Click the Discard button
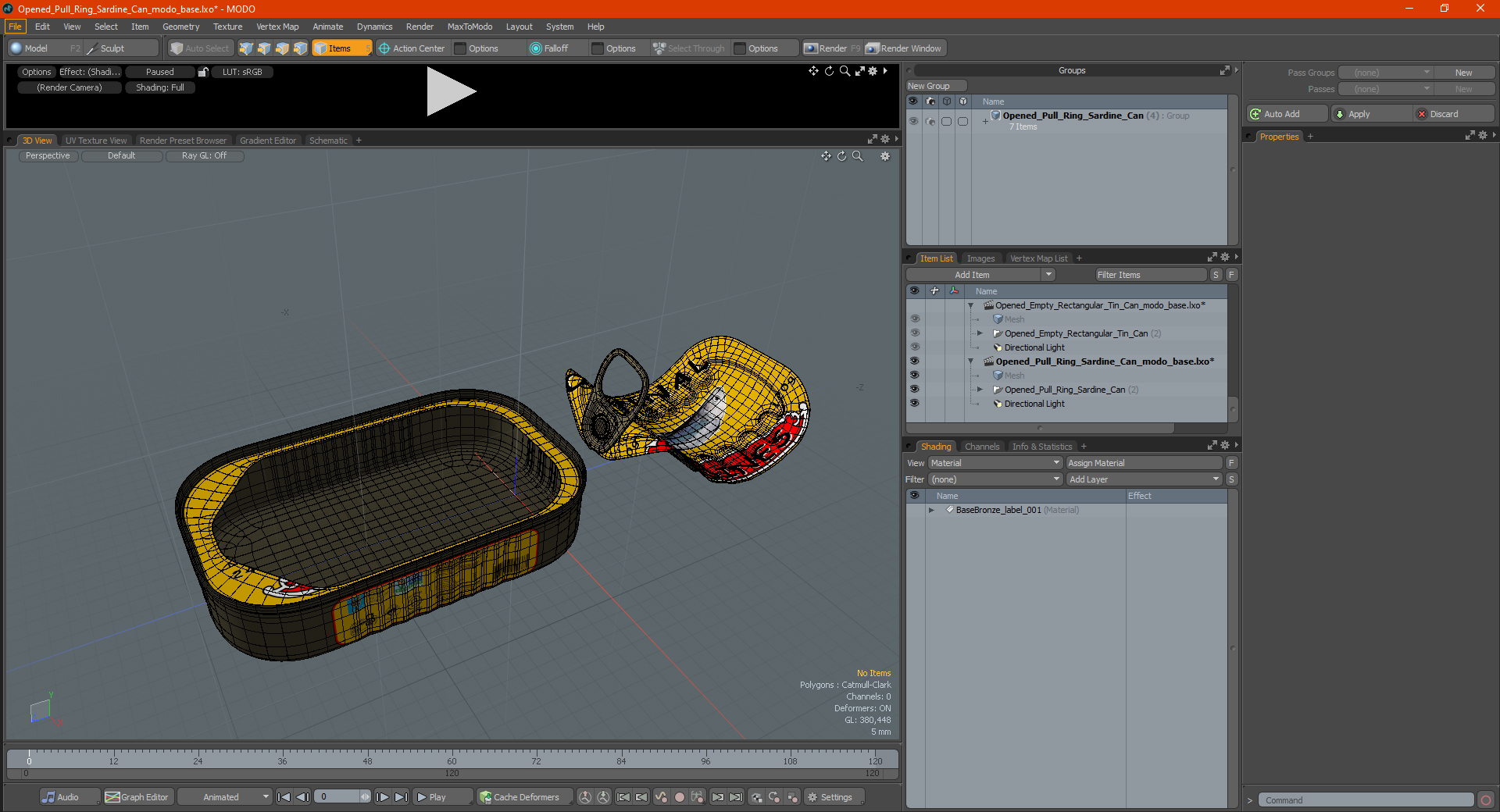 [x=1453, y=114]
